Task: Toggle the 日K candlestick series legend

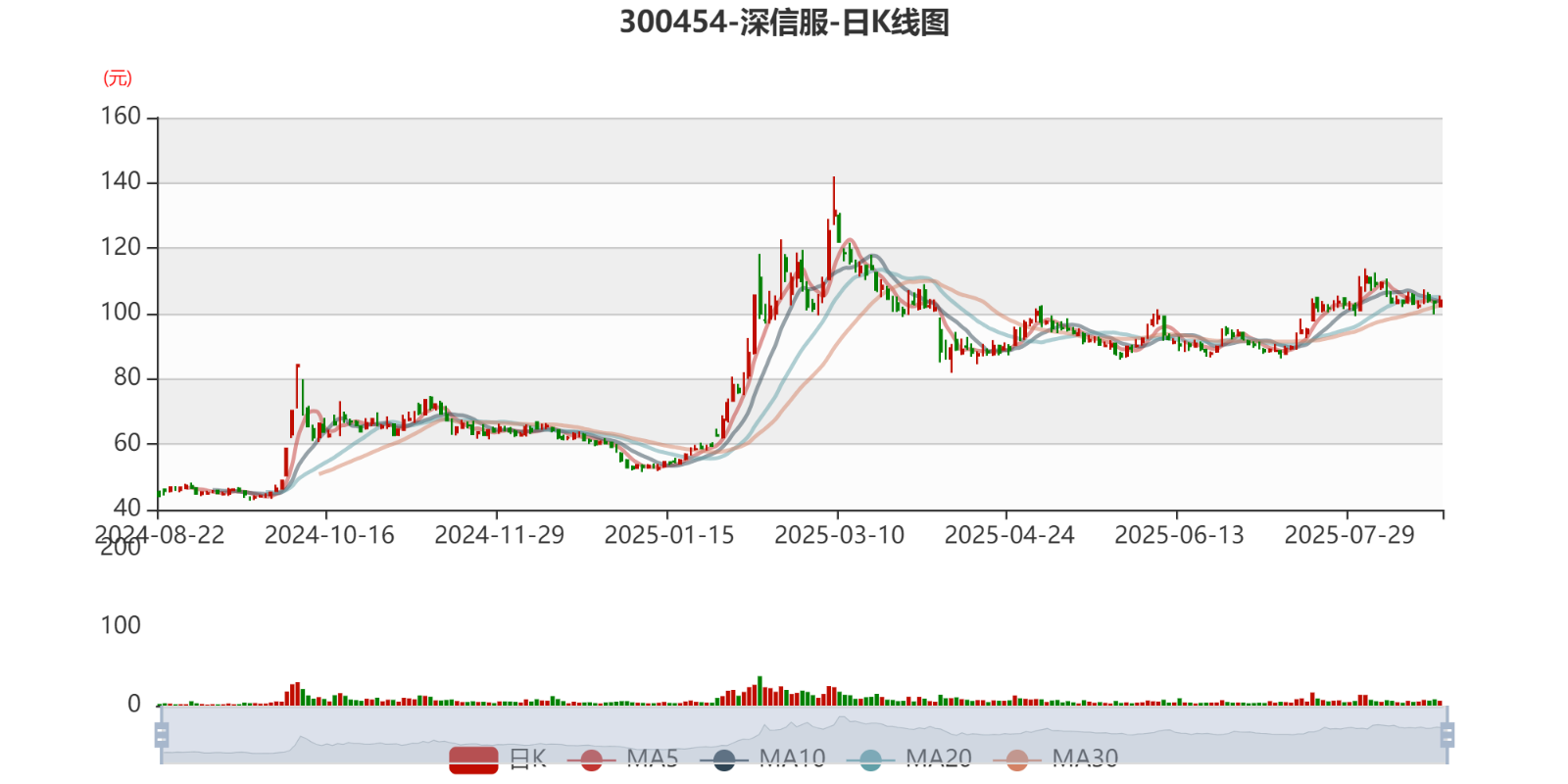Action: [x=498, y=759]
